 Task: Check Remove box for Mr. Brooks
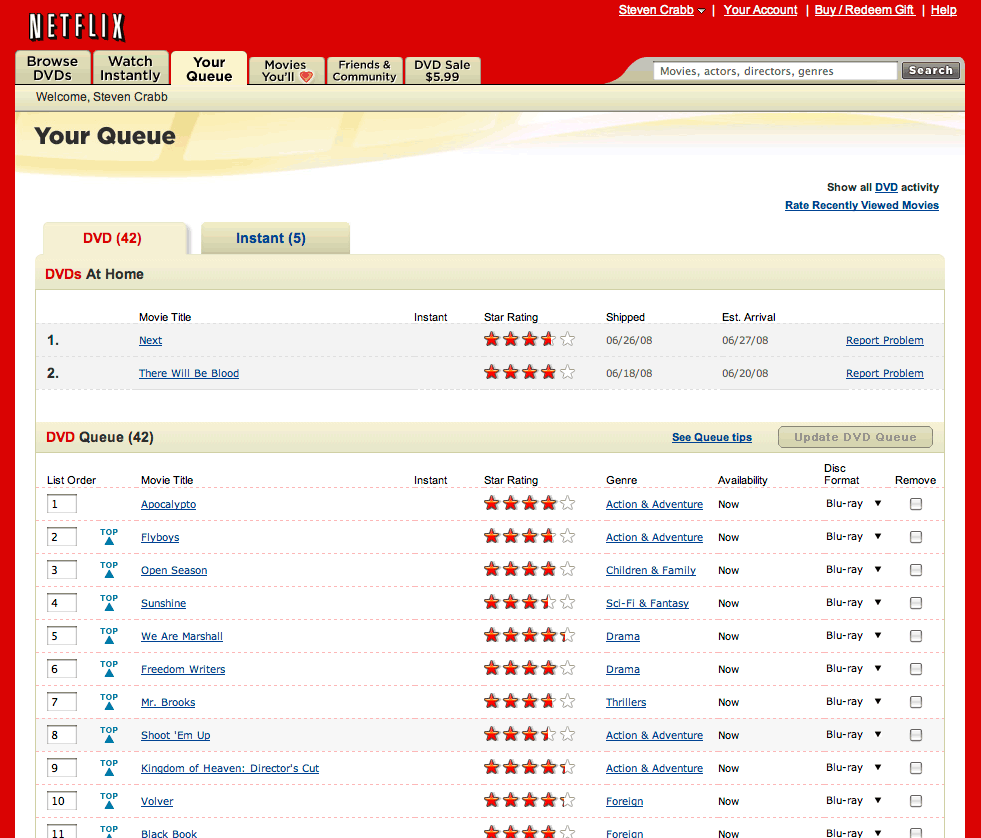(x=916, y=702)
